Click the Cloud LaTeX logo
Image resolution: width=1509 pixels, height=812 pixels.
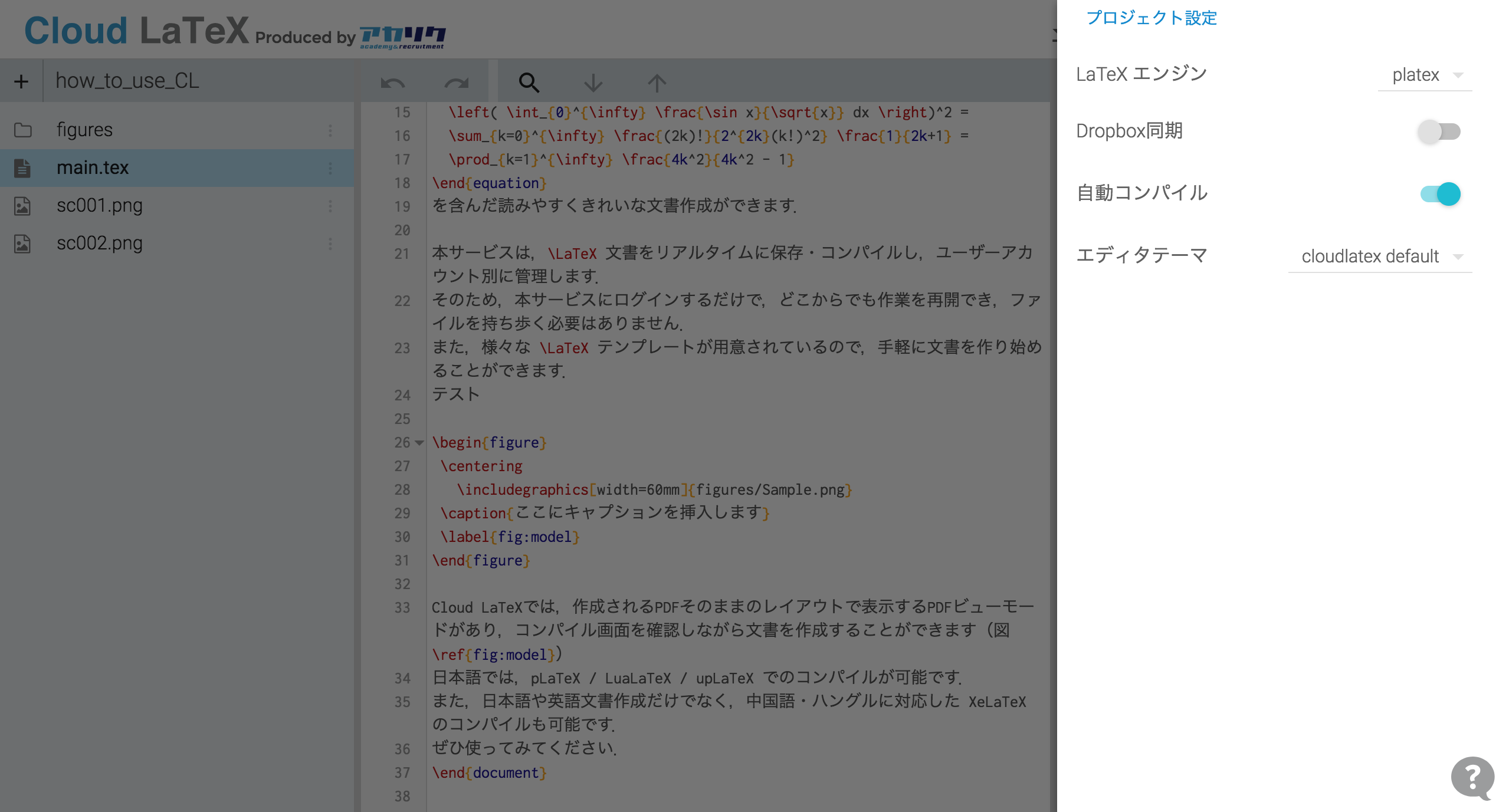pyautogui.click(x=136, y=30)
